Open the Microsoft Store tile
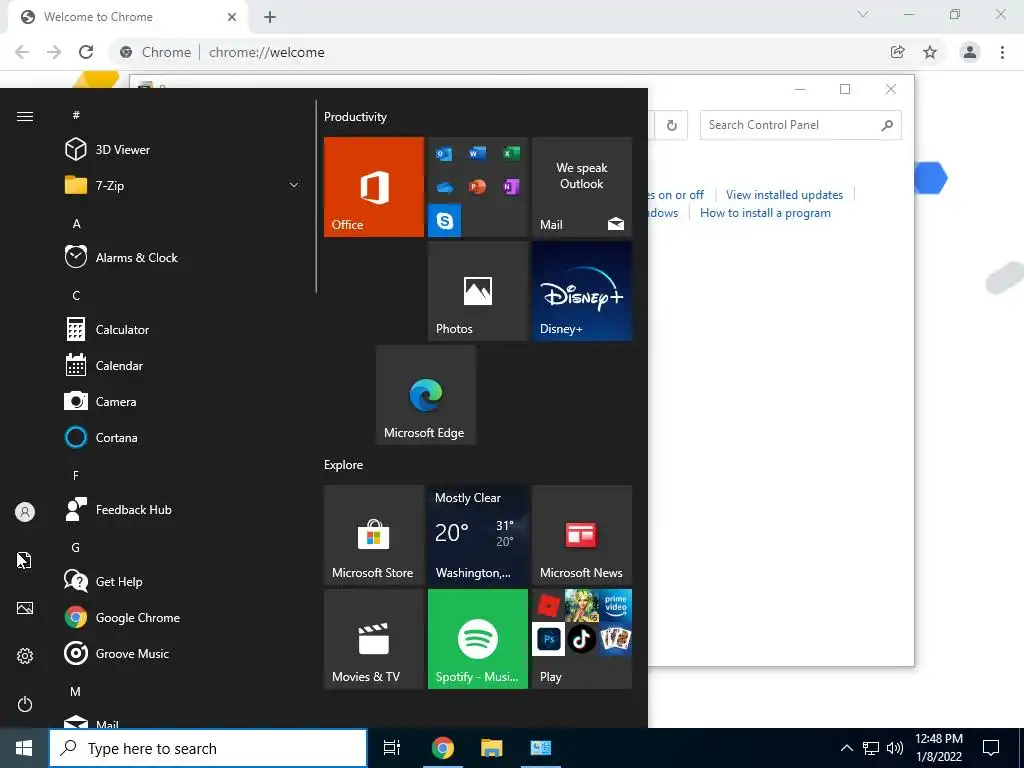1024x768 pixels. (374, 535)
